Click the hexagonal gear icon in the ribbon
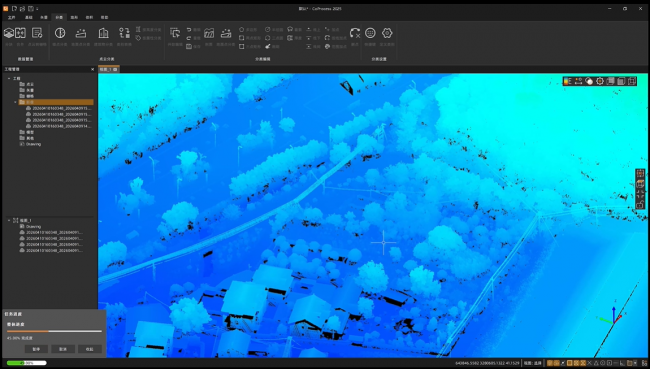Viewport: 650px width, 369px height. tap(387, 33)
